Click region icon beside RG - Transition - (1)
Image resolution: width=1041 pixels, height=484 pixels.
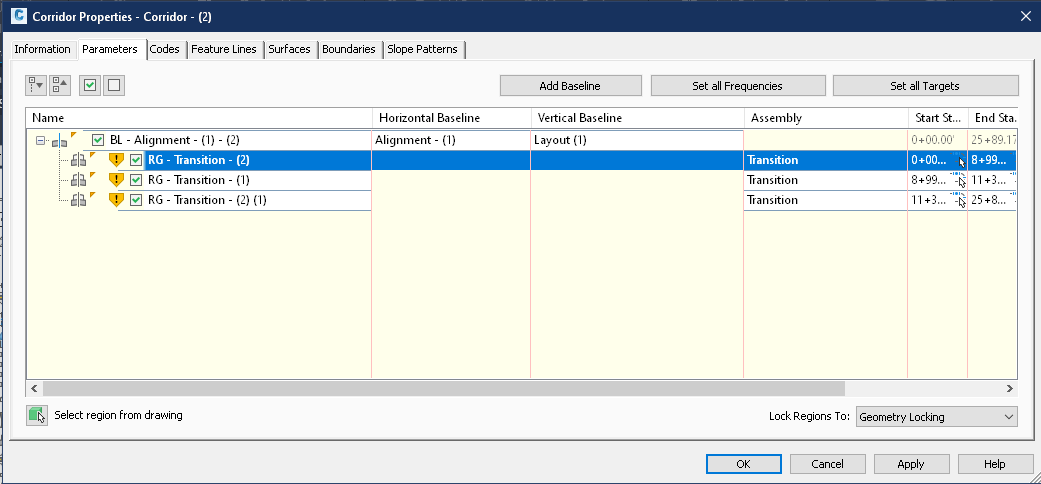pos(79,180)
